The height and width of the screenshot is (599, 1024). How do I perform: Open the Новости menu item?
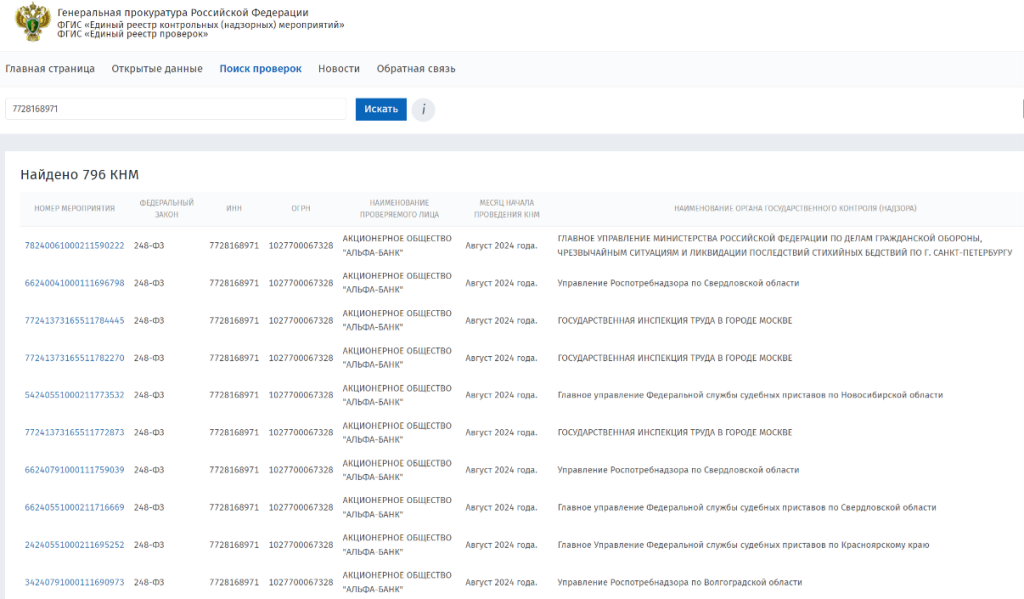(x=339, y=69)
